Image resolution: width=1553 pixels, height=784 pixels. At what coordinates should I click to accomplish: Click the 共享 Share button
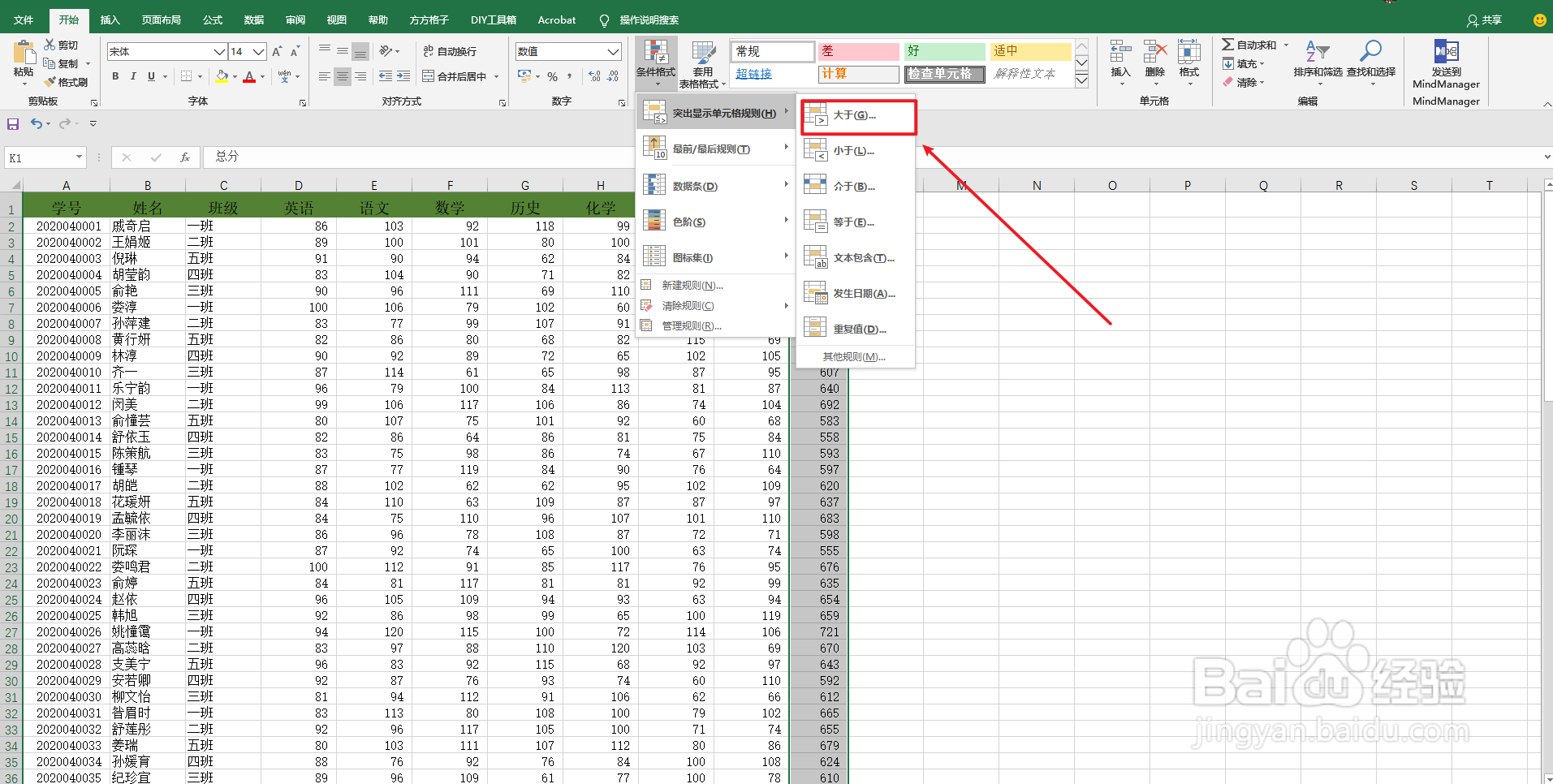tap(1485, 20)
